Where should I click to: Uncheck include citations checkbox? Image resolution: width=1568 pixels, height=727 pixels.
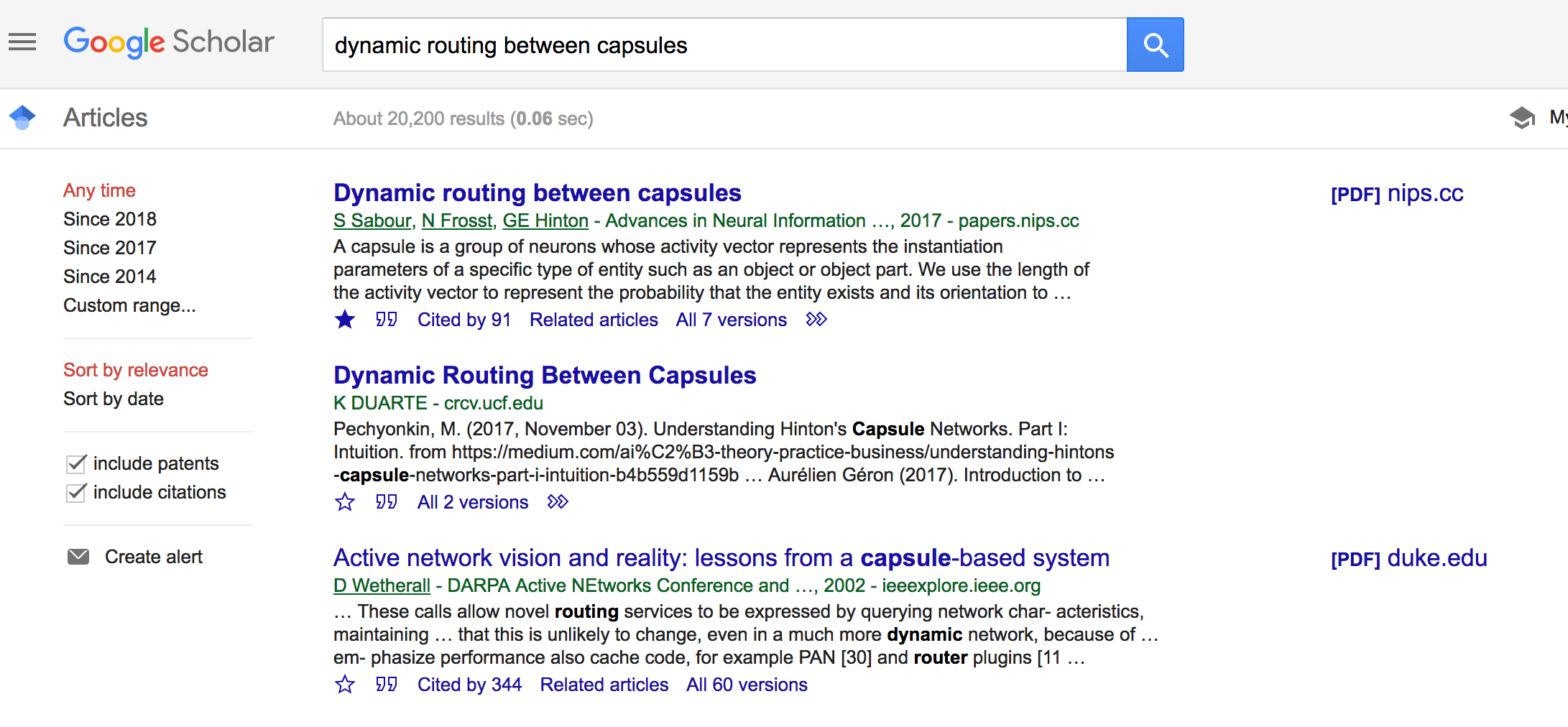pyautogui.click(x=76, y=493)
